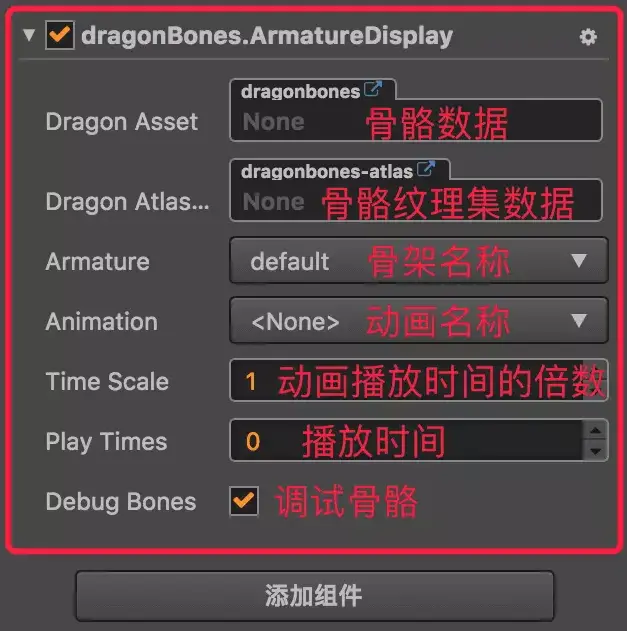Click the Animation dropdown arrow
627x631 pixels.
[x=579, y=321]
